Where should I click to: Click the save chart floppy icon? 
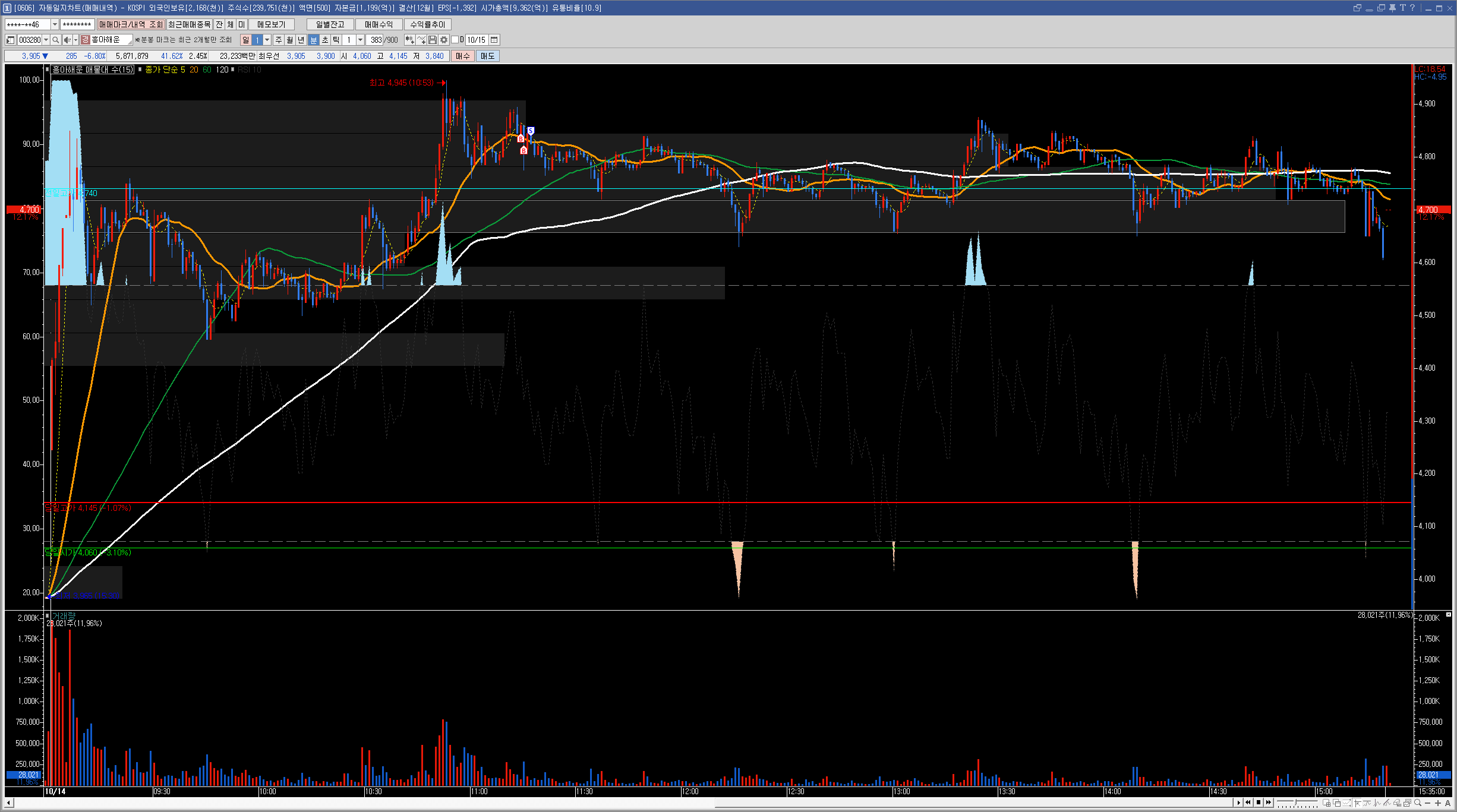(433, 40)
